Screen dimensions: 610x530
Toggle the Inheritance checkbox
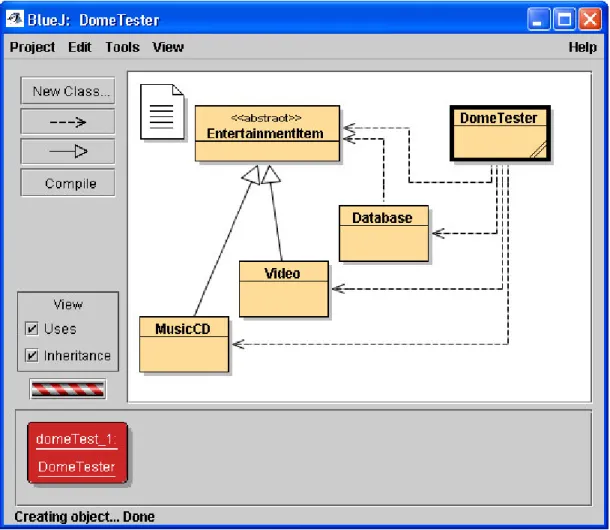click(x=32, y=355)
